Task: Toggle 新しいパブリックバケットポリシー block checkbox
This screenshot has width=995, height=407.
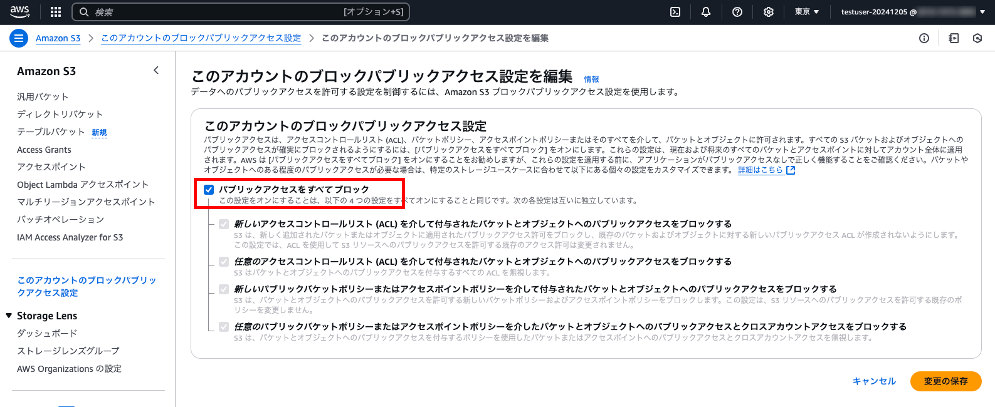Action: (223, 289)
